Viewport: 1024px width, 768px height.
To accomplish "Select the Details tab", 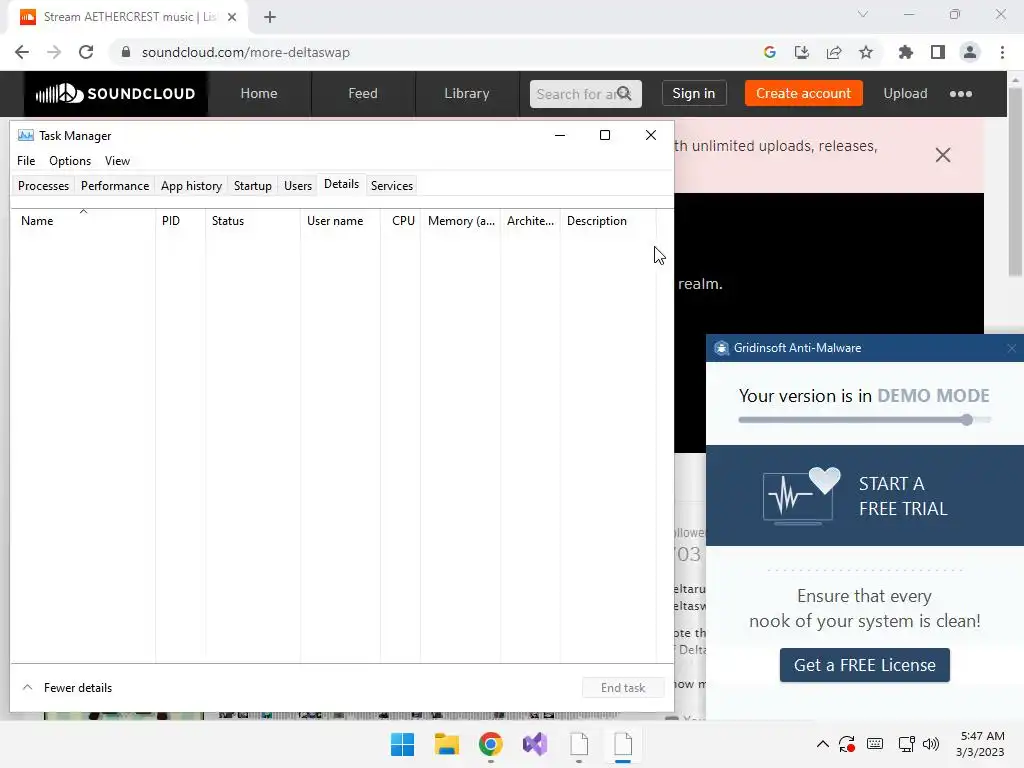I will coord(342,184).
